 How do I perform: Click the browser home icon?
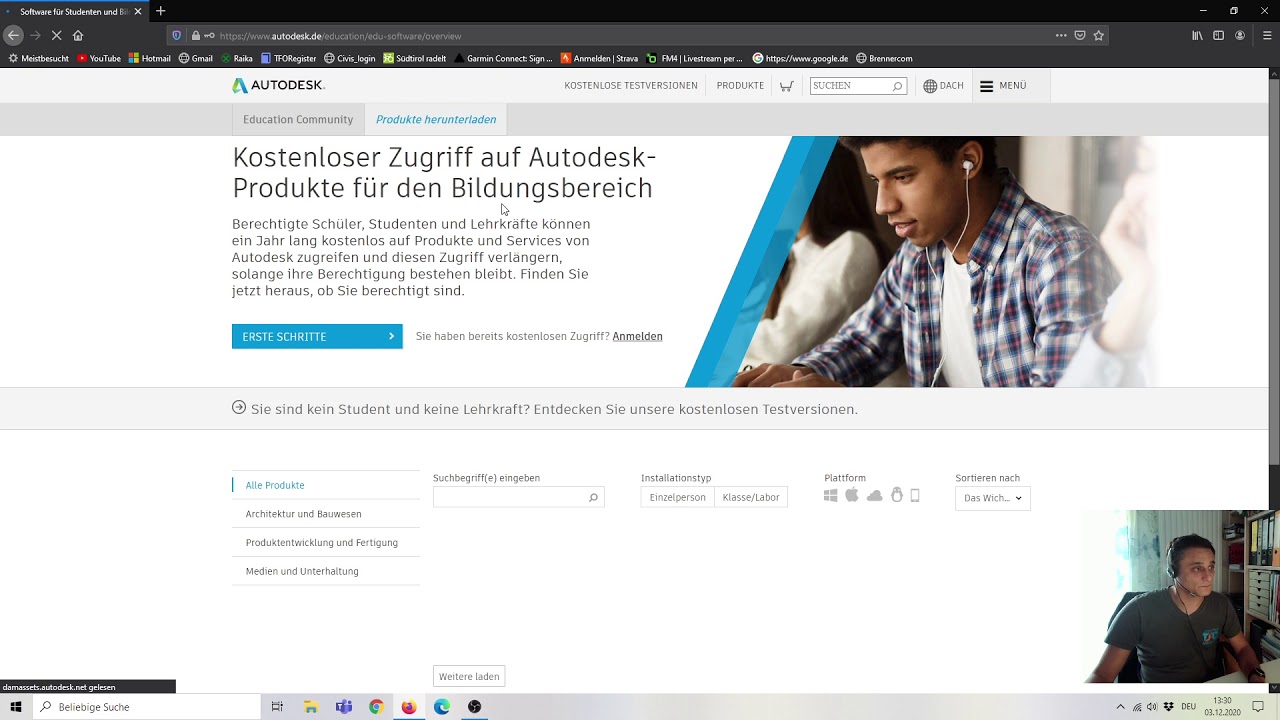pos(78,35)
